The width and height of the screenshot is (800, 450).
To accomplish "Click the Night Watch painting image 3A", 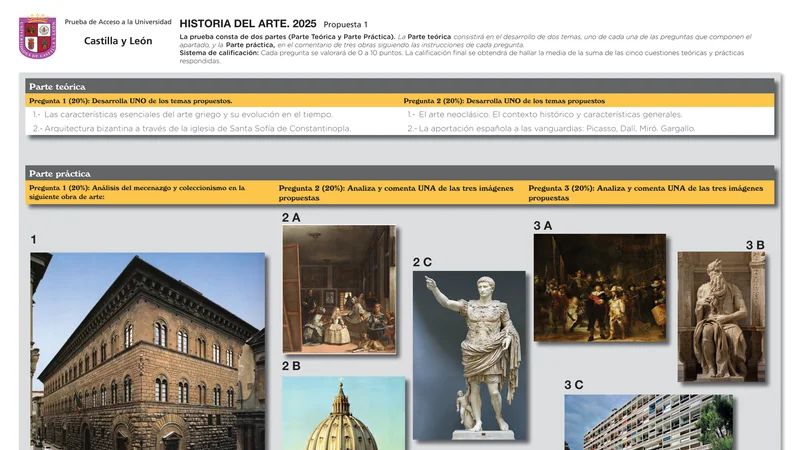I will [x=599, y=288].
